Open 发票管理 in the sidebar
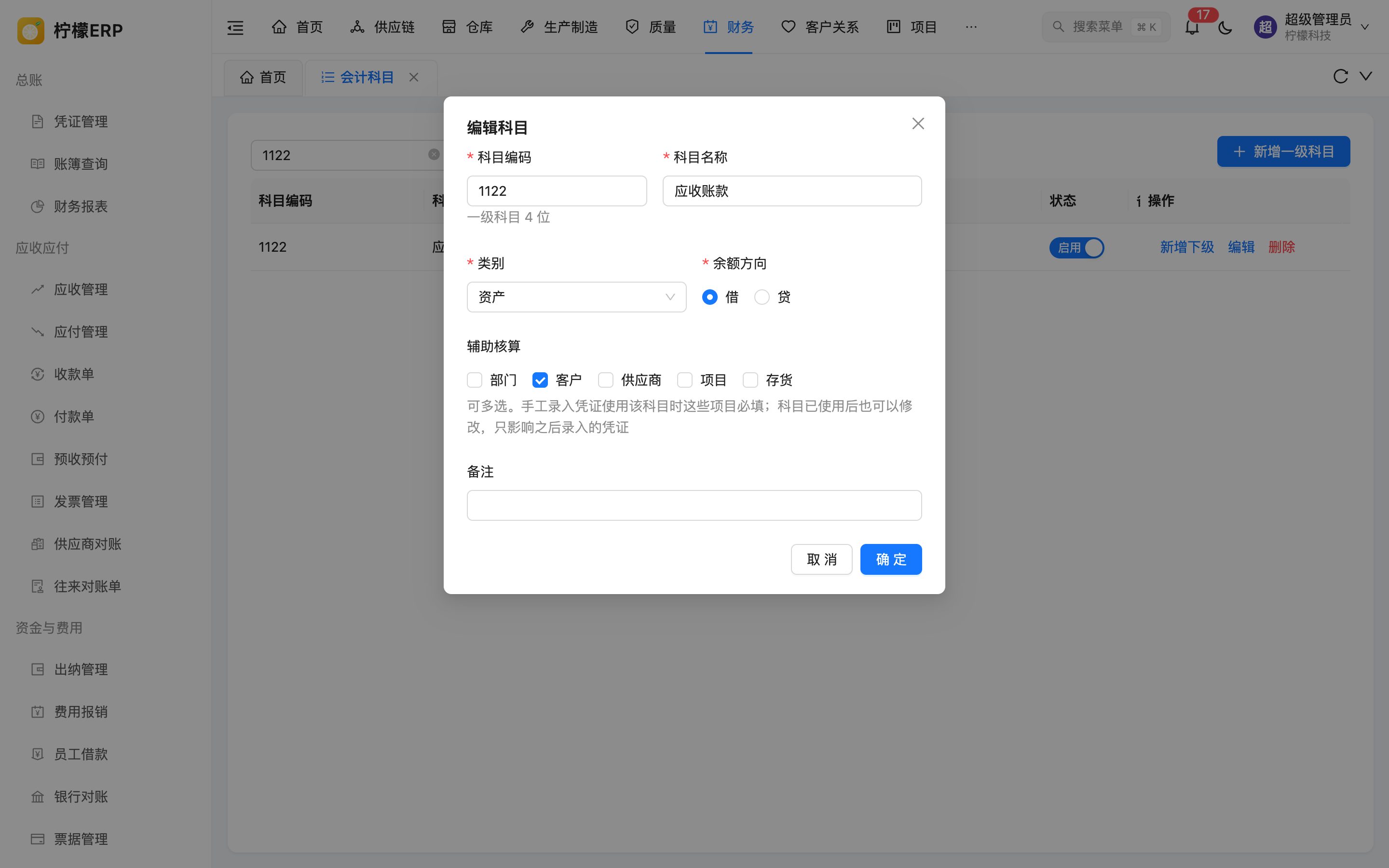Viewport: 1389px width, 868px height. click(x=81, y=502)
